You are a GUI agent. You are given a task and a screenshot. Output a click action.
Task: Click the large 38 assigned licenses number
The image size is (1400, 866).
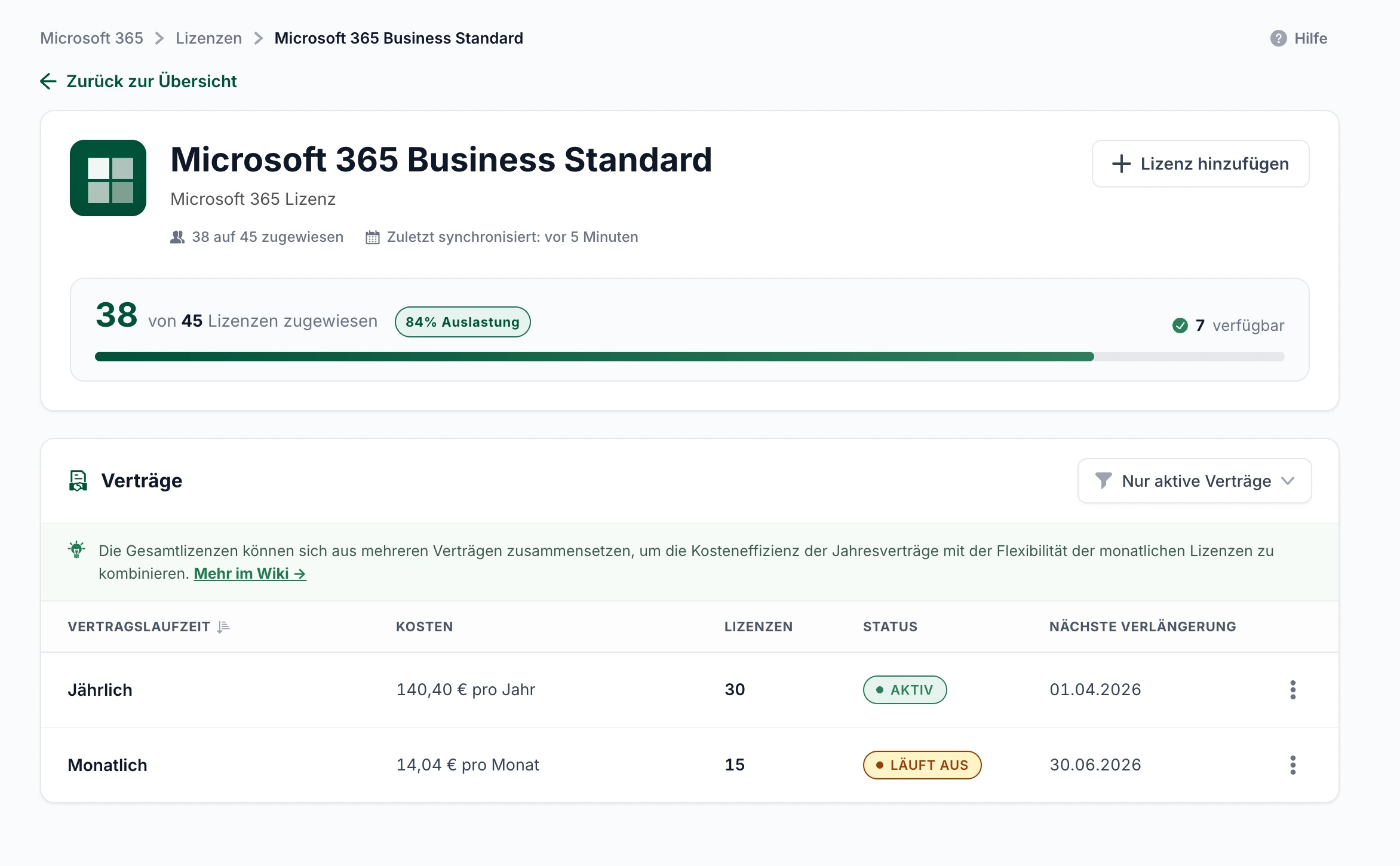click(x=116, y=315)
